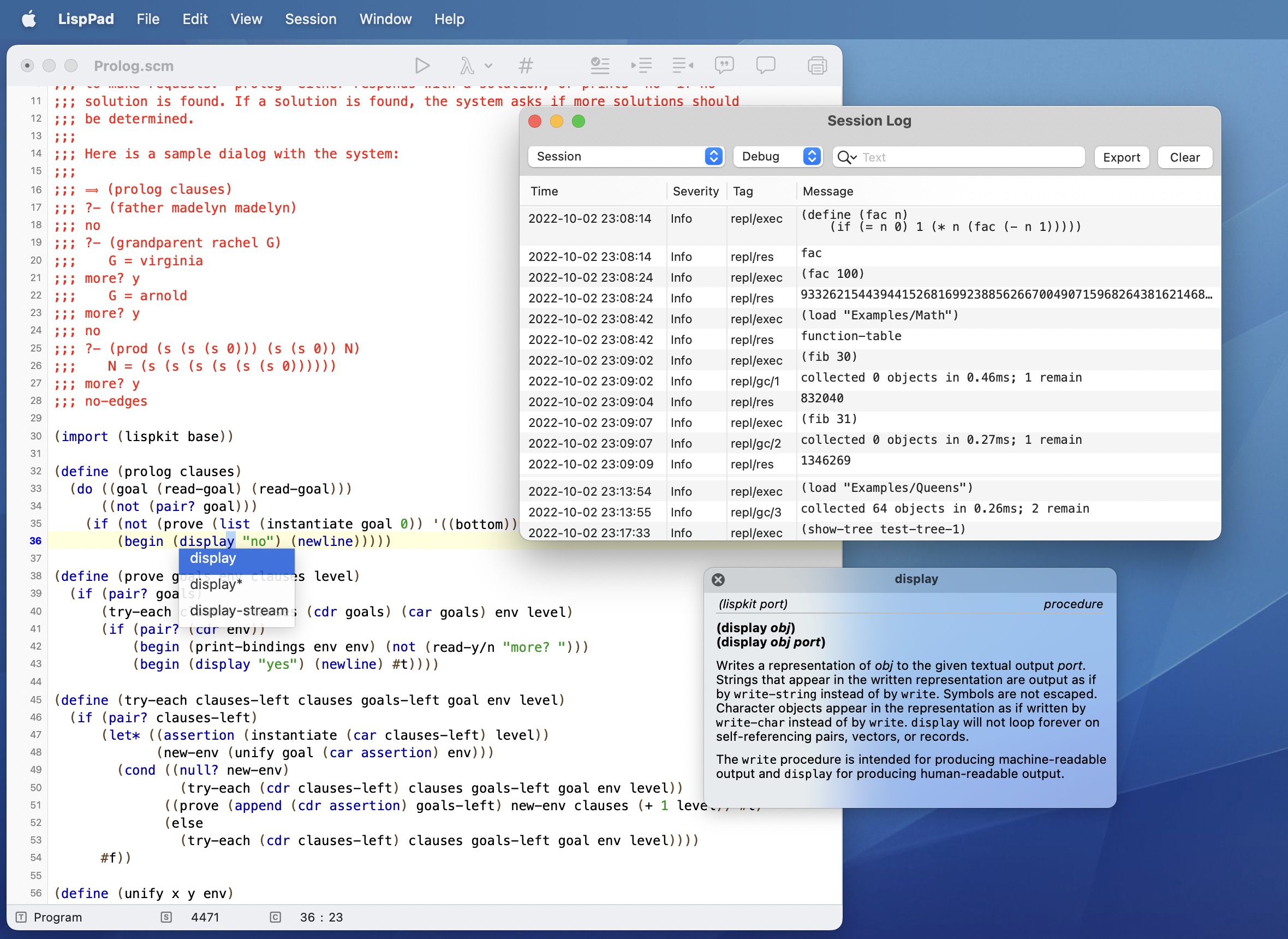Select the log row '(show-tree test-tree-1)'
The height and width of the screenshot is (939, 1288).
click(x=870, y=532)
